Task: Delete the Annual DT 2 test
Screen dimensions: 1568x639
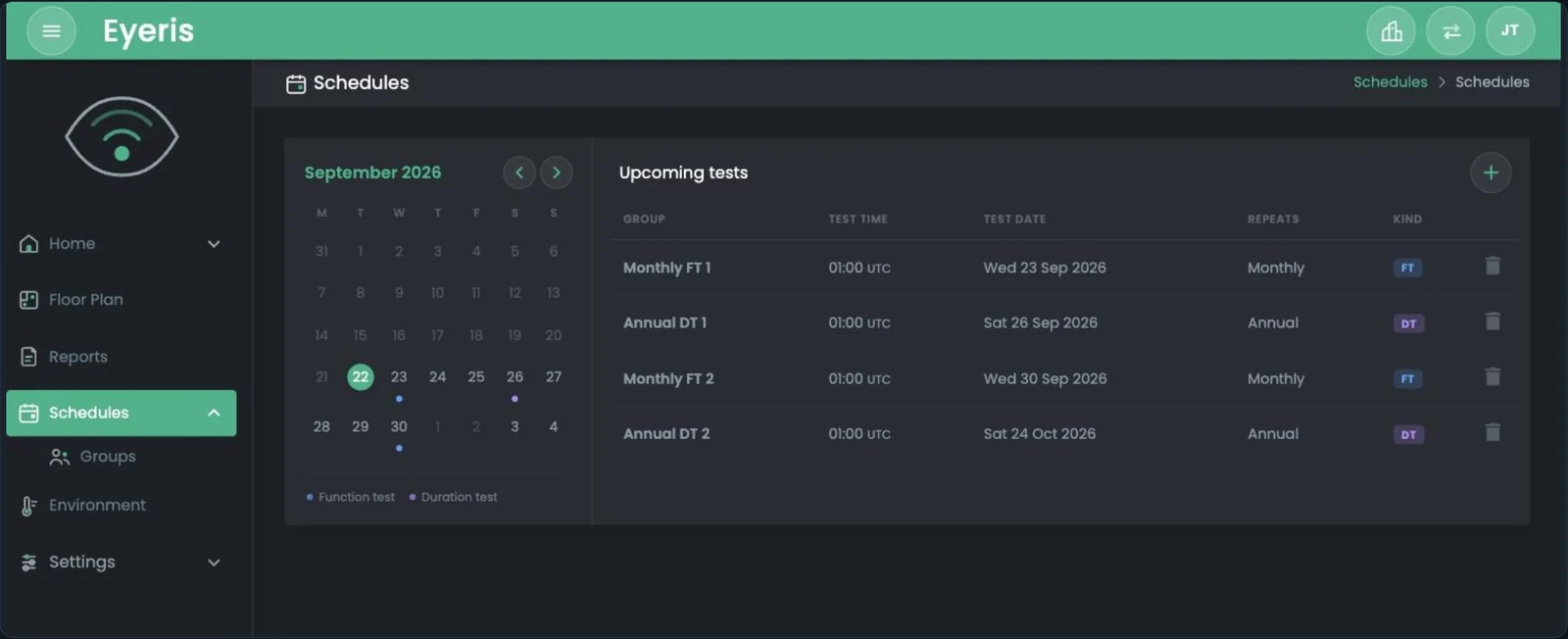Action: (1493, 432)
